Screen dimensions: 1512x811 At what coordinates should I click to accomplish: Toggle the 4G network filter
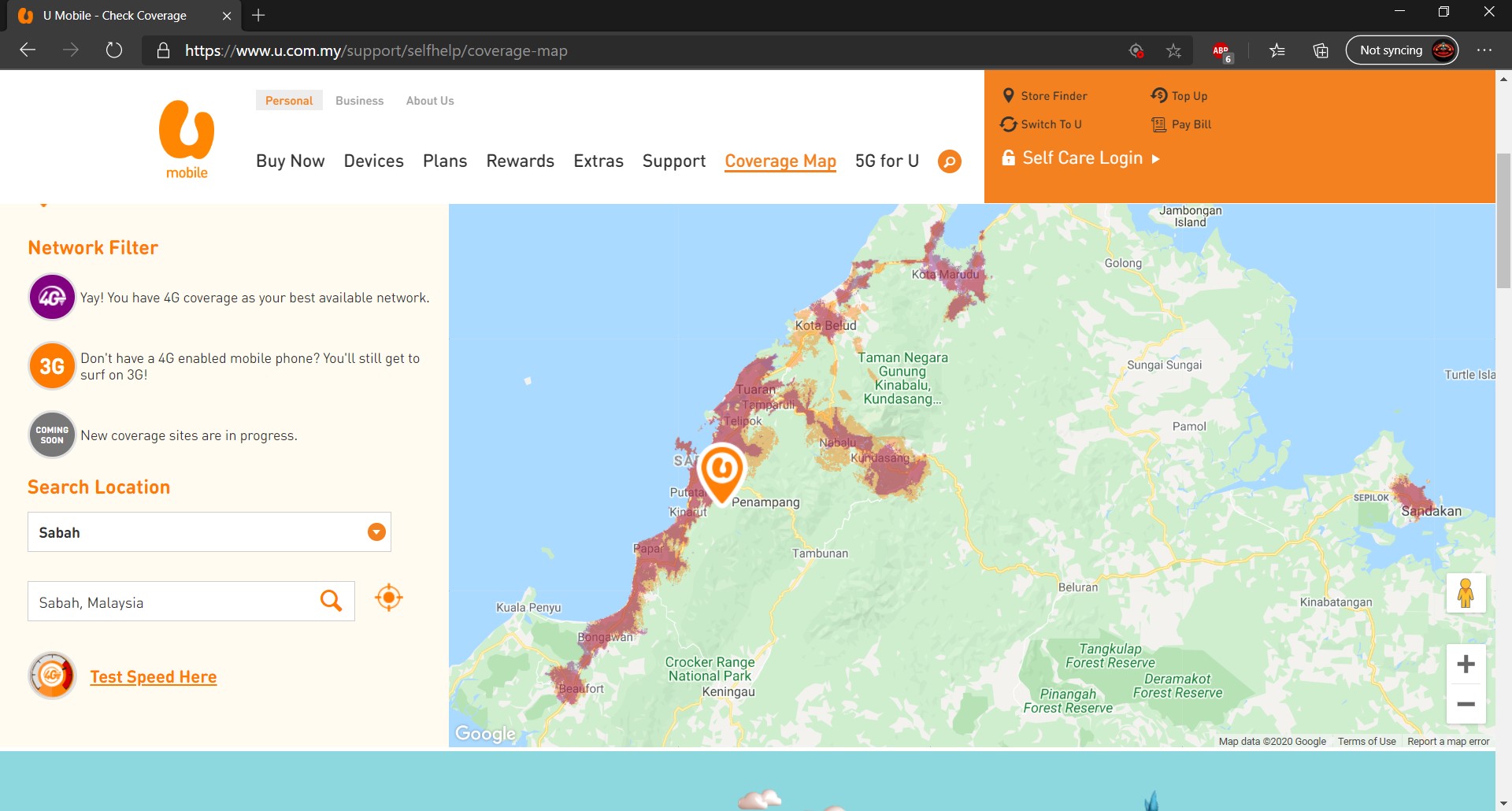point(52,298)
